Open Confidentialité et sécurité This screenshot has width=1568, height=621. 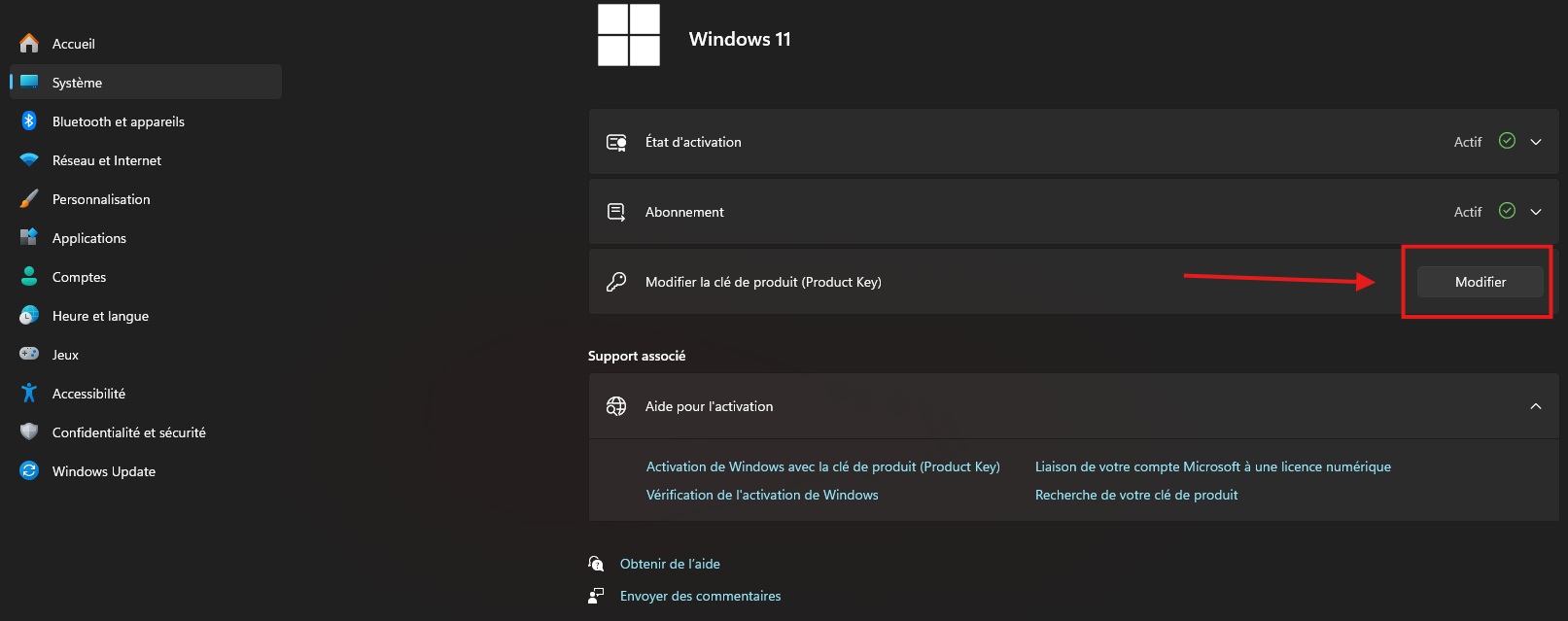146,432
